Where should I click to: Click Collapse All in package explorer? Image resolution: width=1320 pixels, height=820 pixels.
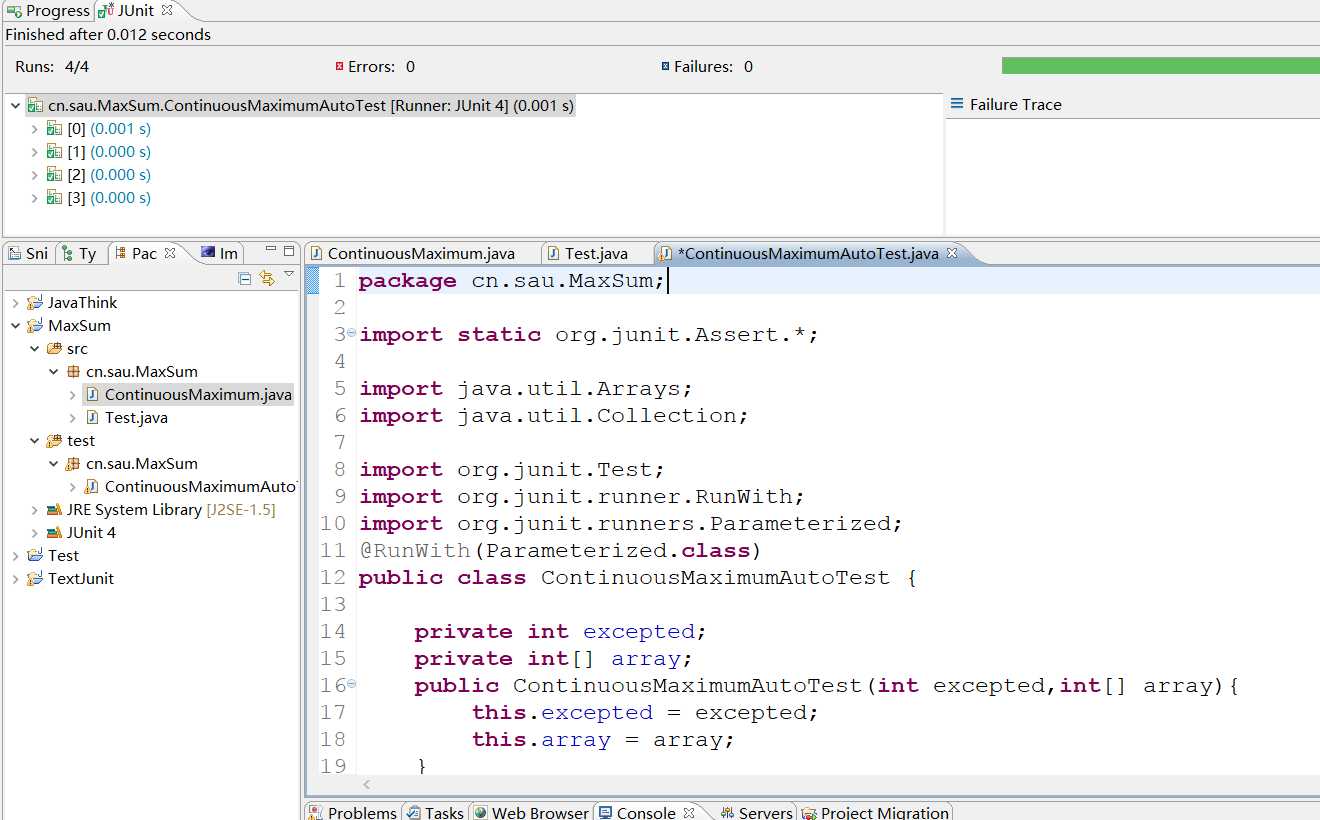pos(245,278)
